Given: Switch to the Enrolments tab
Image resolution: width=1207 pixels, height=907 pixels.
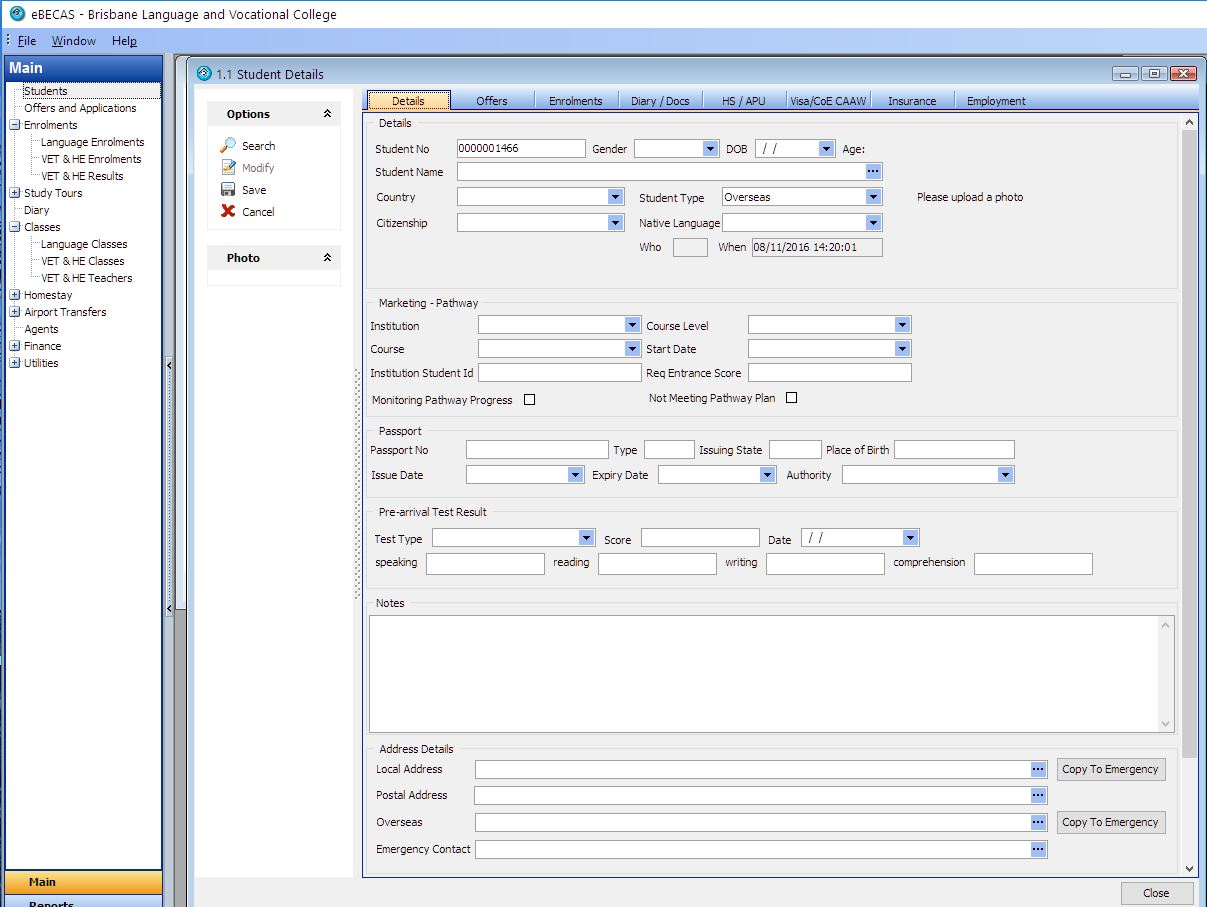Looking at the screenshot, I should pyautogui.click(x=575, y=101).
